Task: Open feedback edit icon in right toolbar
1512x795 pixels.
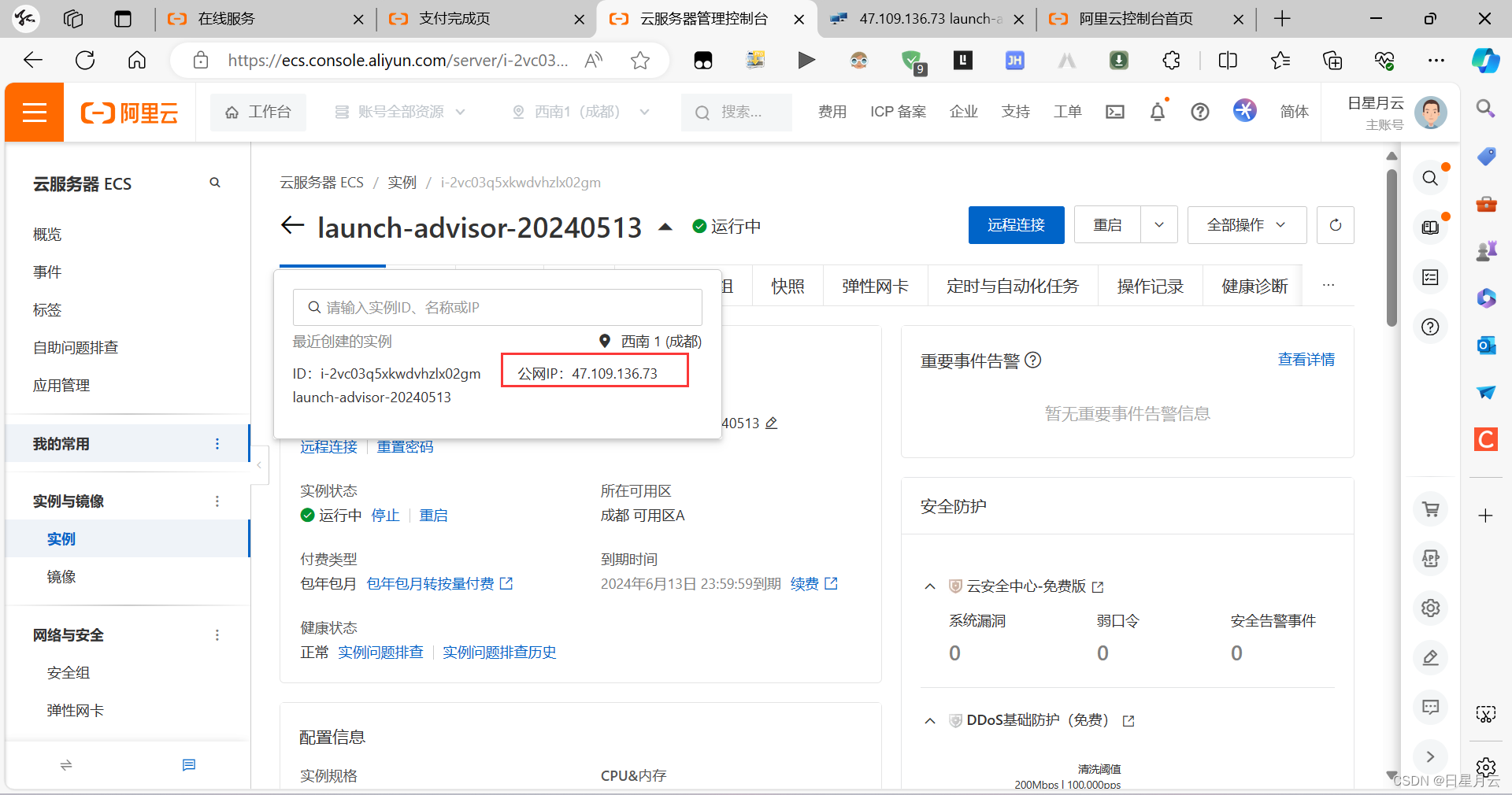Action: 1431,657
